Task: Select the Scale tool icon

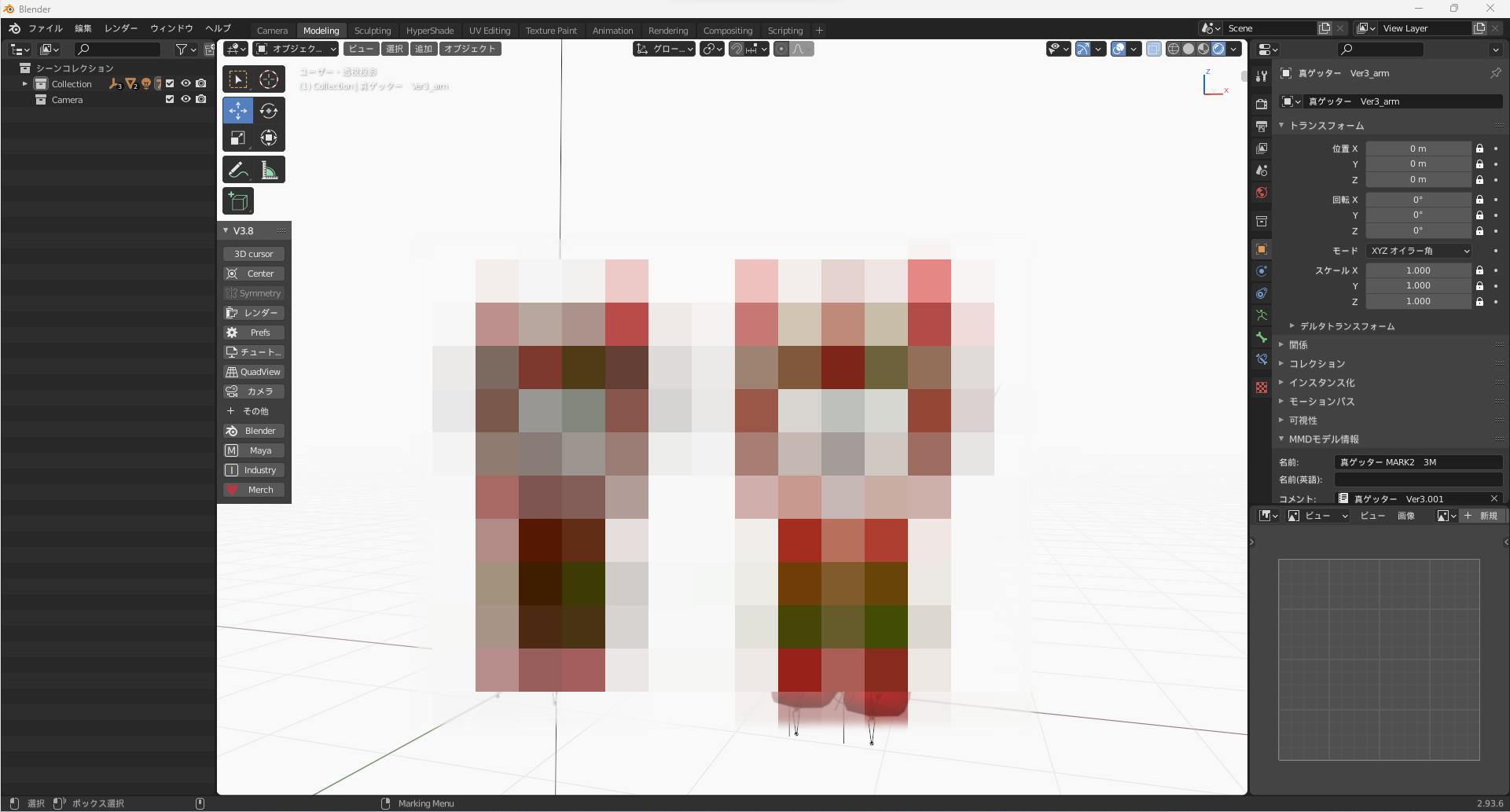Action: pyautogui.click(x=237, y=138)
